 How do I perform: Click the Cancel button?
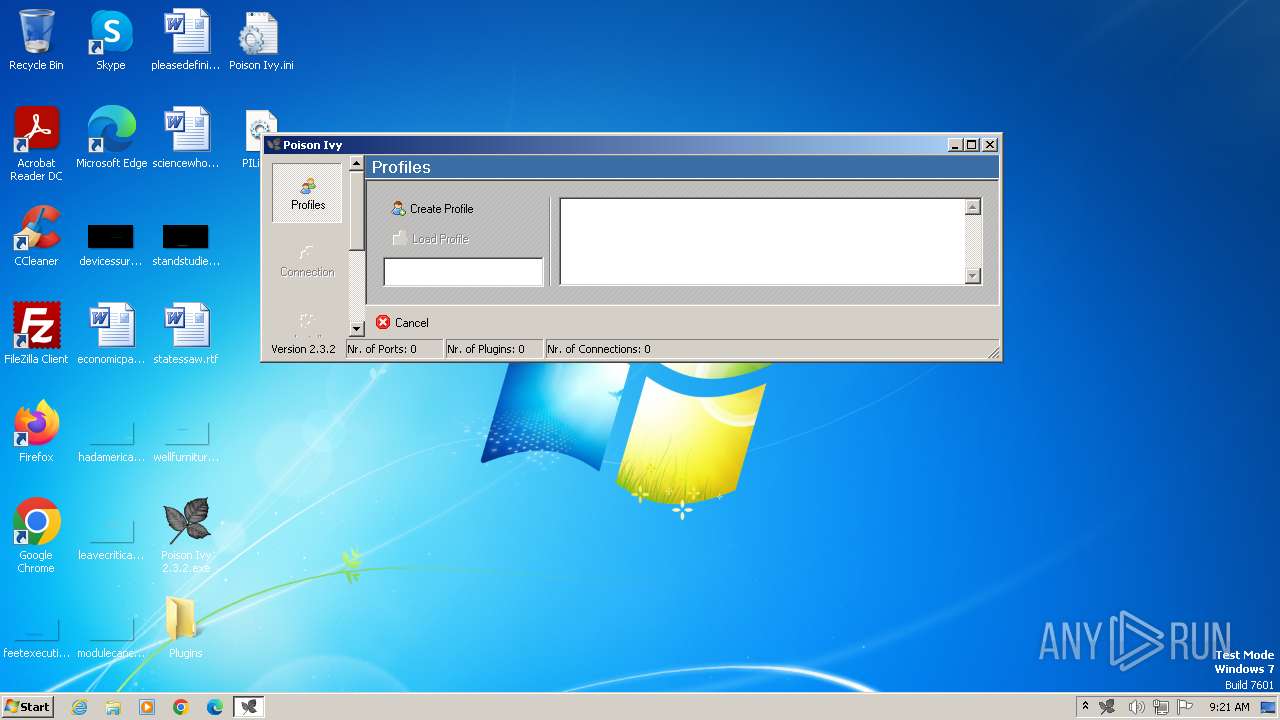pyautogui.click(x=402, y=323)
